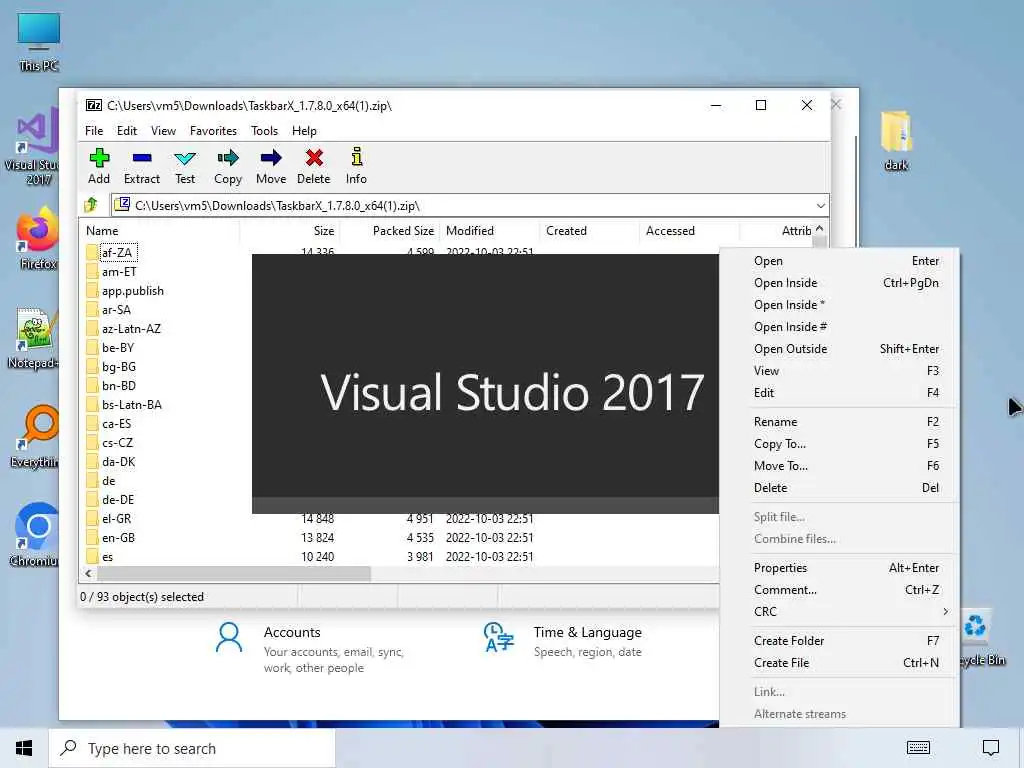Open the notification center icon

tap(991, 748)
